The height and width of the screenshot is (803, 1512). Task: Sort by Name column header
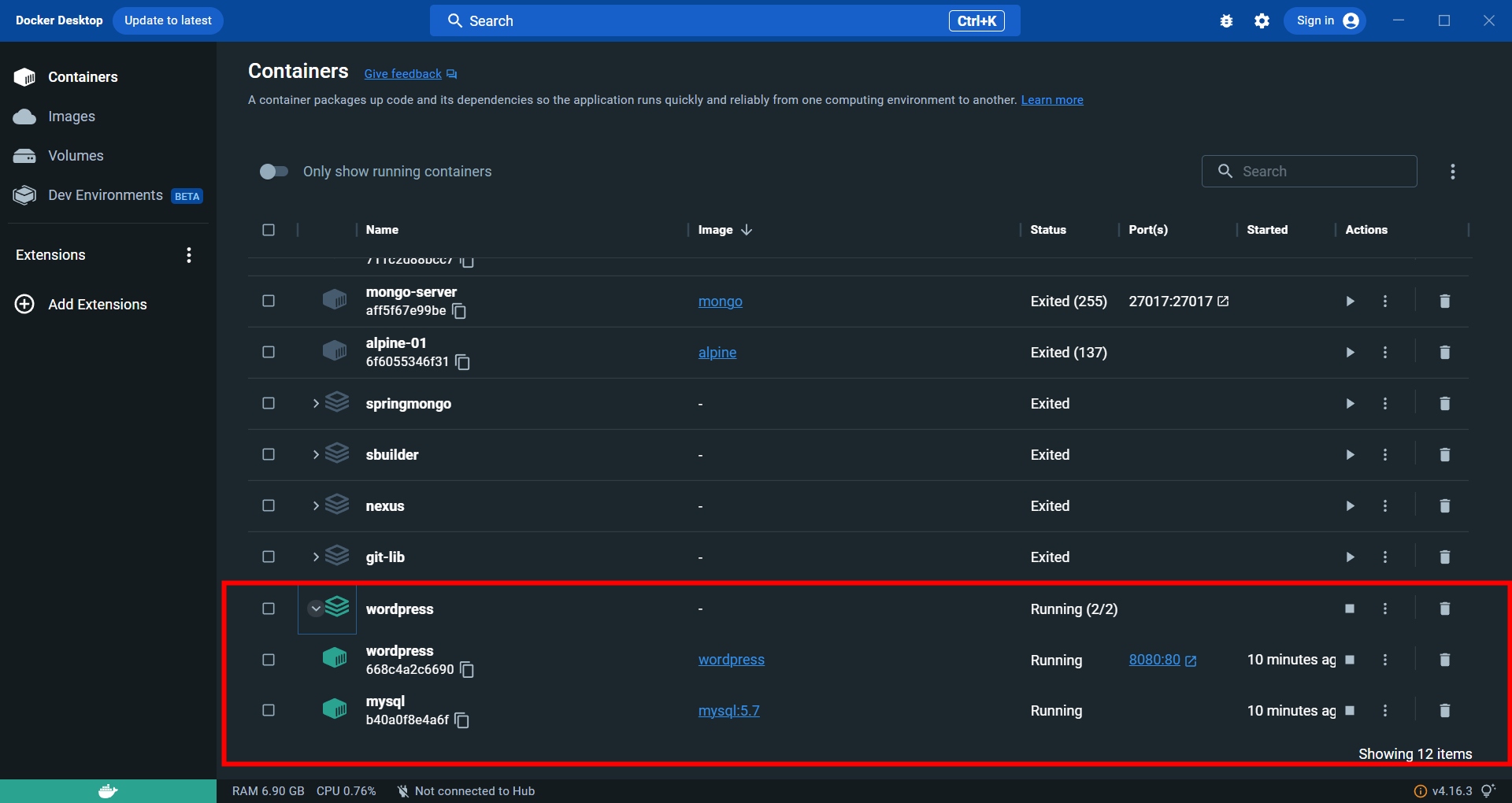tap(382, 230)
